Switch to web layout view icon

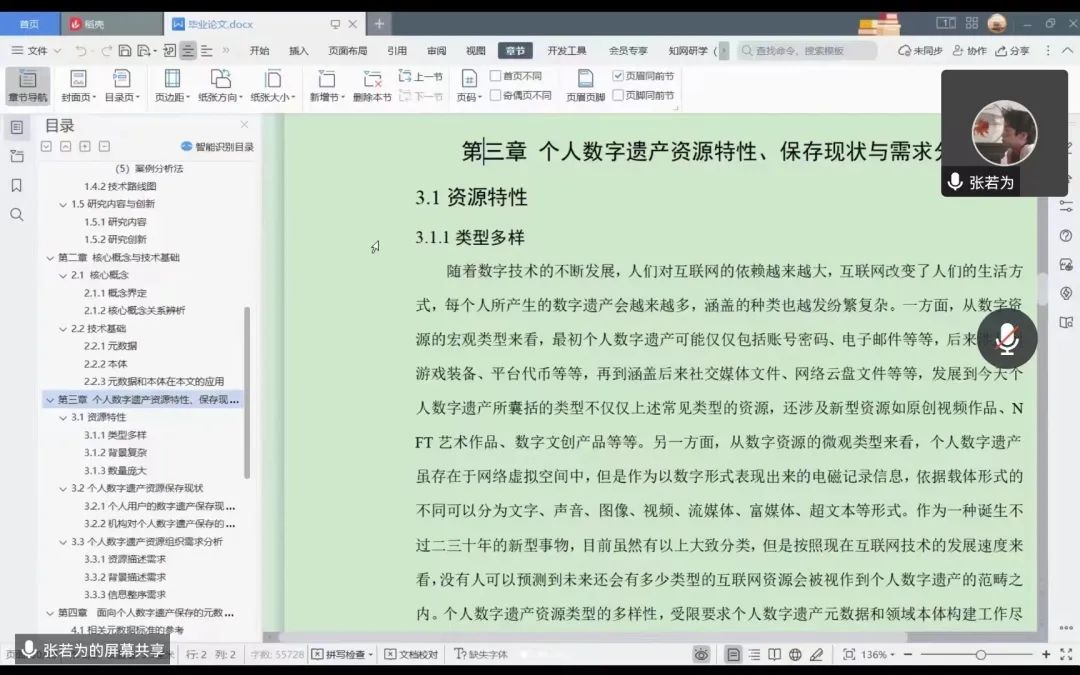[x=795, y=654]
